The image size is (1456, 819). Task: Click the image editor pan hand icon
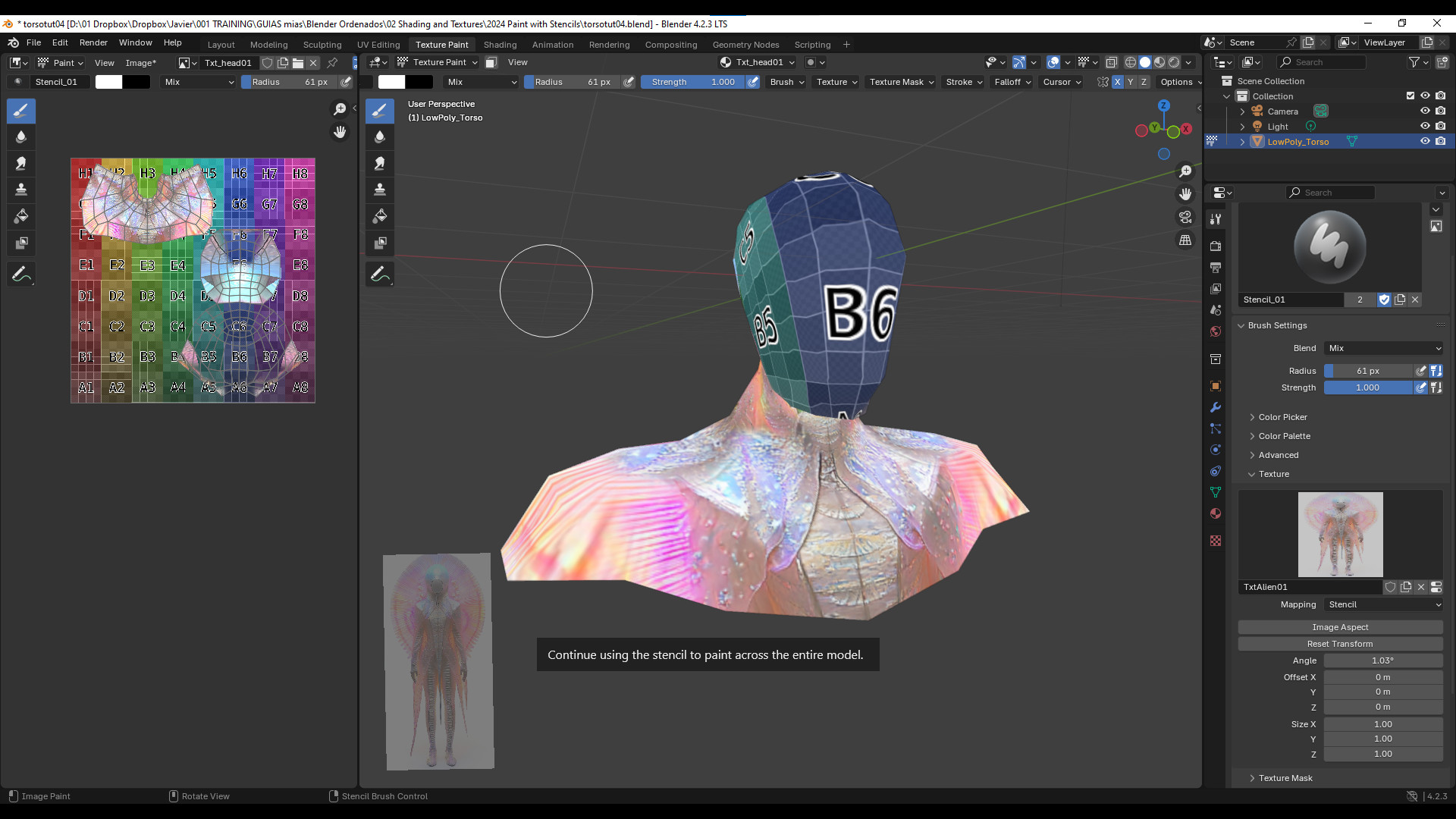click(340, 132)
